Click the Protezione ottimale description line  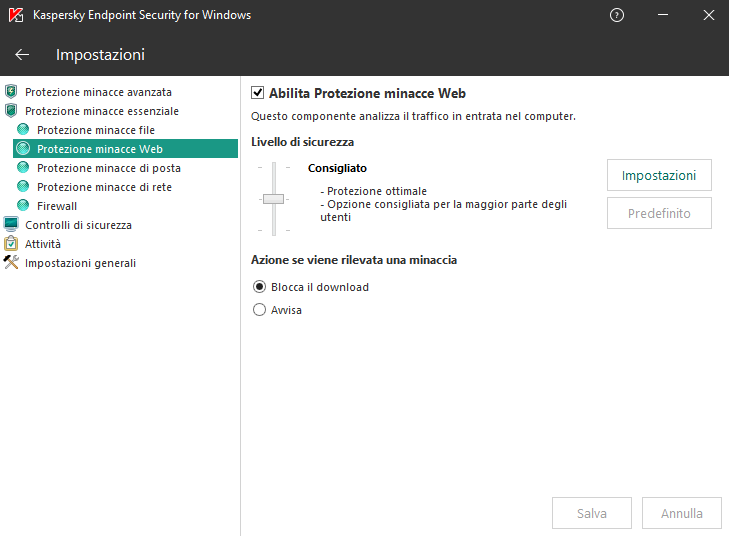point(373,191)
